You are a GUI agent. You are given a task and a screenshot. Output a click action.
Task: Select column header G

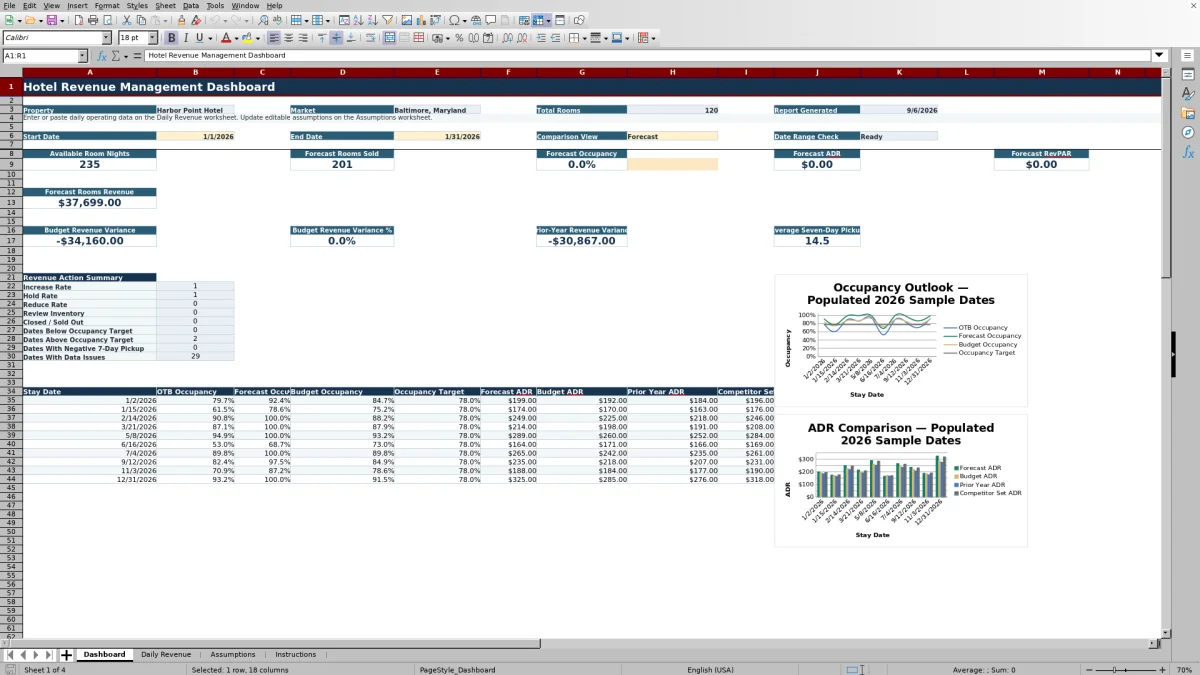(581, 72)
